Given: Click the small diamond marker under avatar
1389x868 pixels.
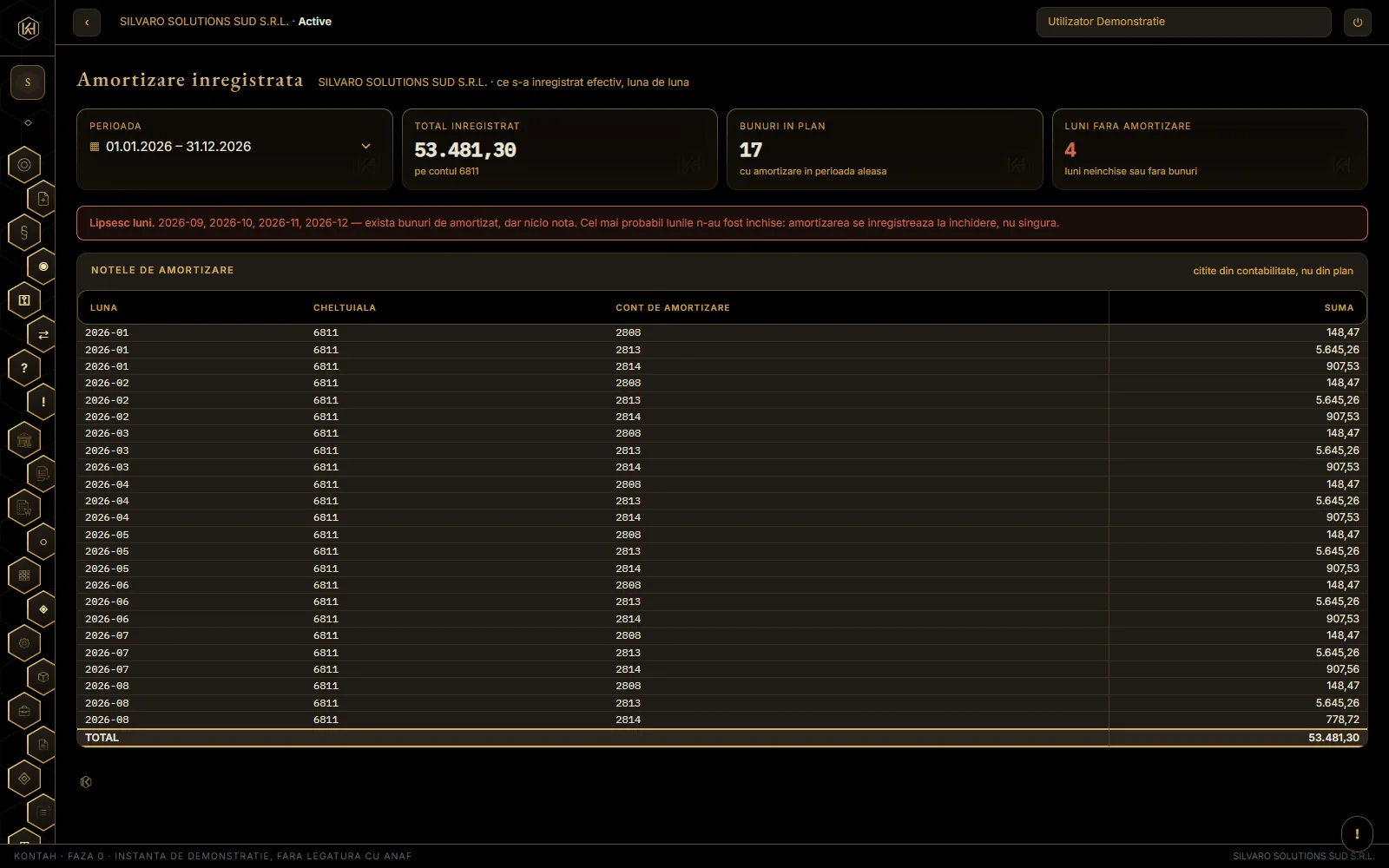Looking at the screenshot, I should click(28, 122).
